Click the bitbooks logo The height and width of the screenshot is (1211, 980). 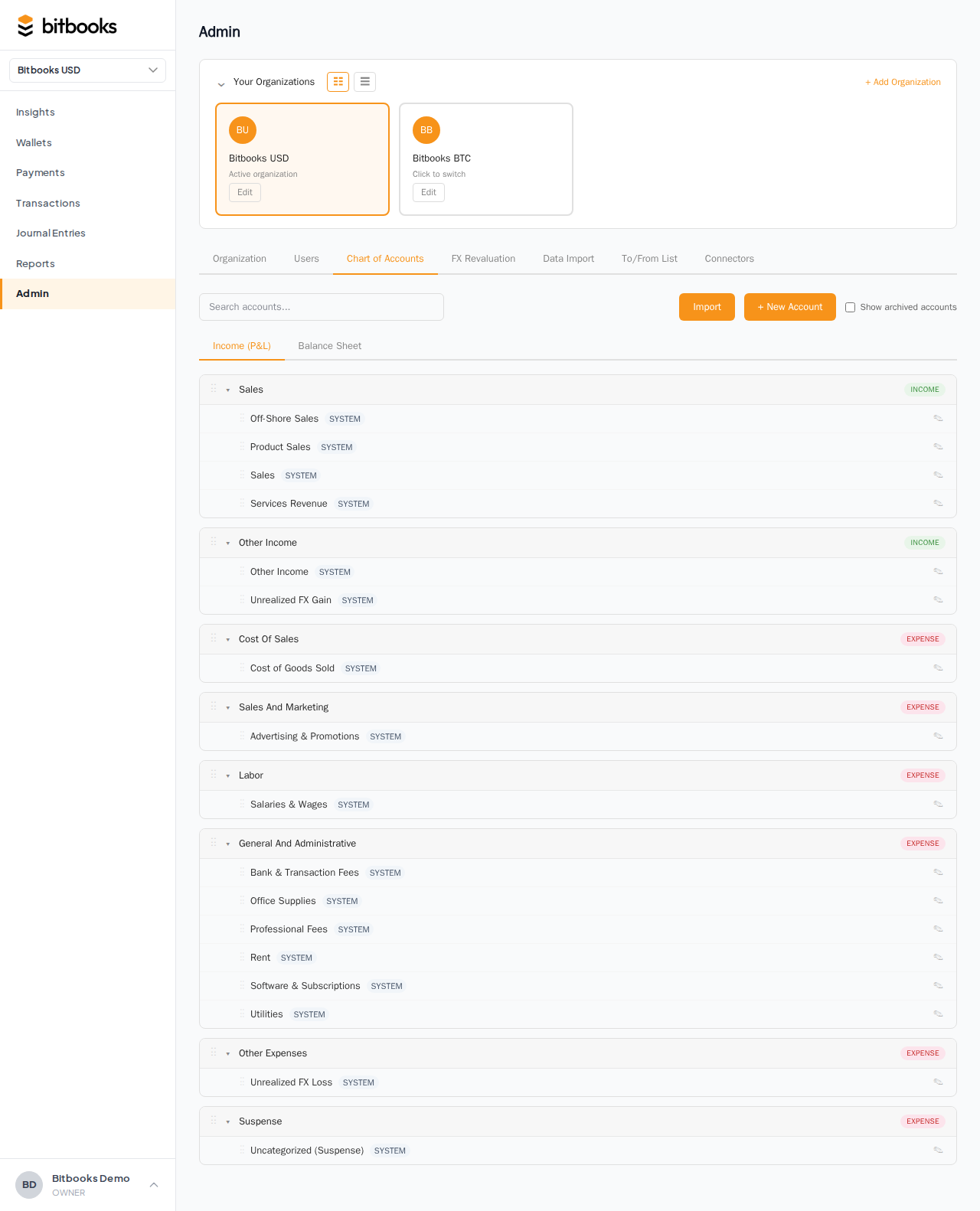point(67,26)
